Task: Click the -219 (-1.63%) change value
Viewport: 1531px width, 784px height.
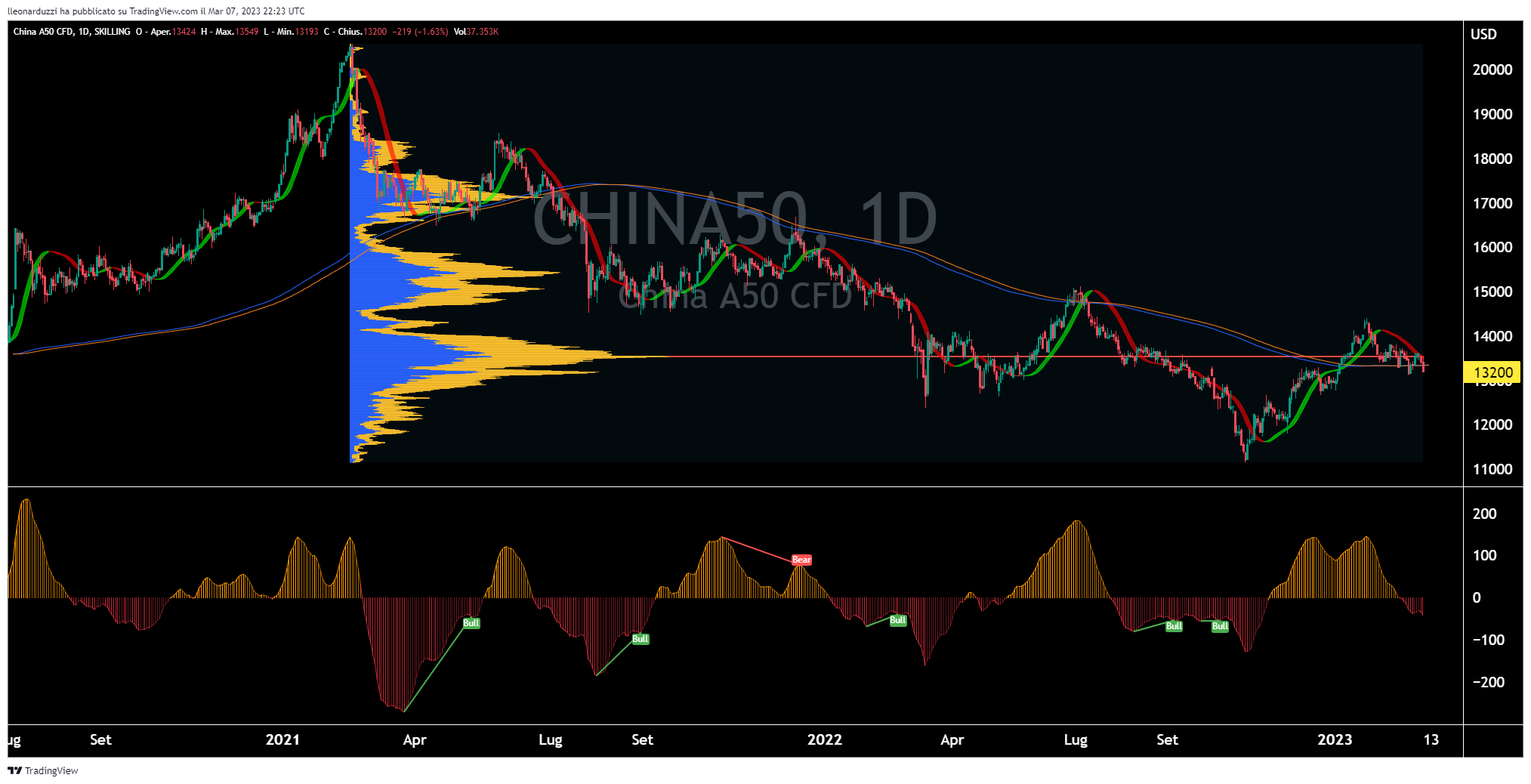Action: coord(421,32)
